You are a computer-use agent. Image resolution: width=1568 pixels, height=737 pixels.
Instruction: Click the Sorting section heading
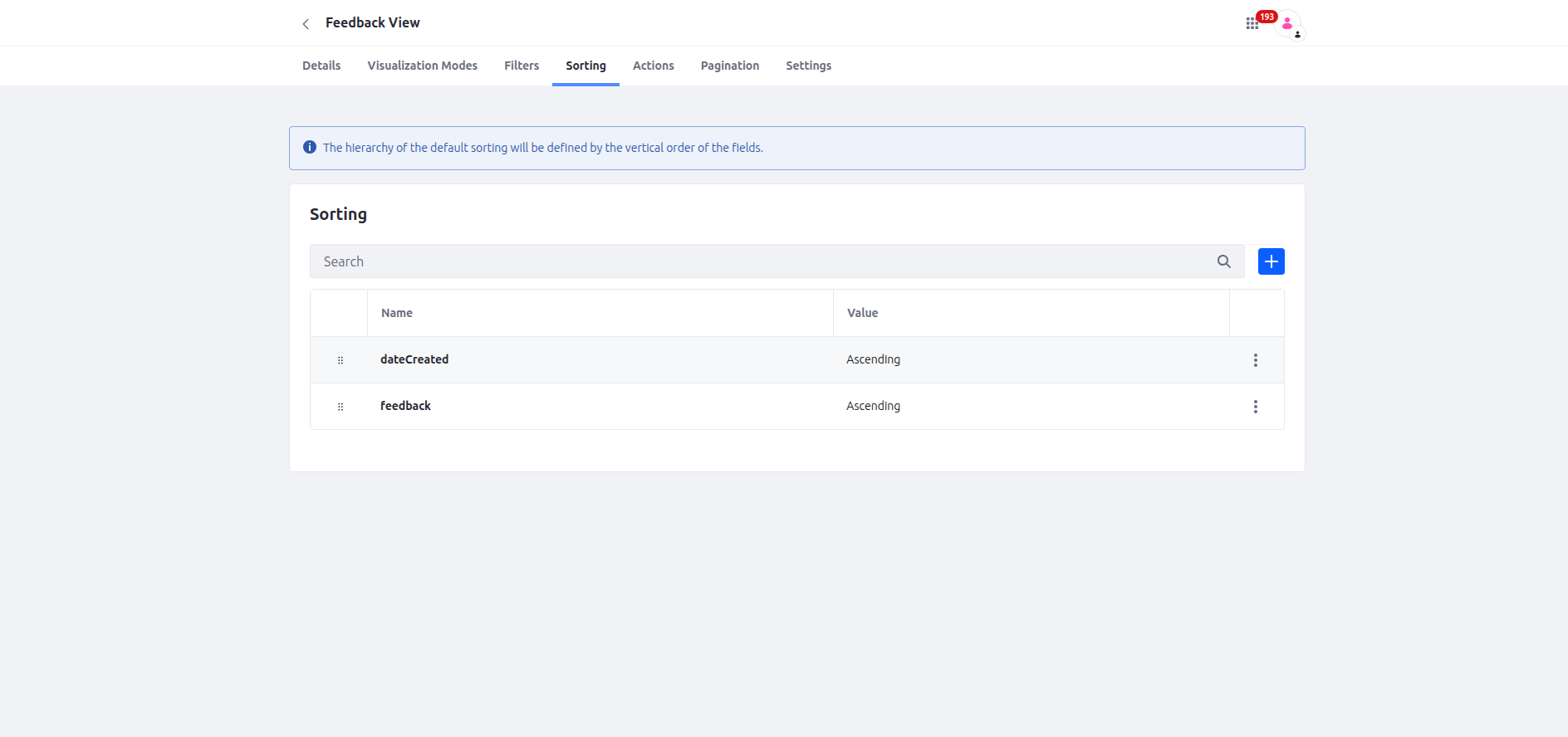(x=338, y=214)
